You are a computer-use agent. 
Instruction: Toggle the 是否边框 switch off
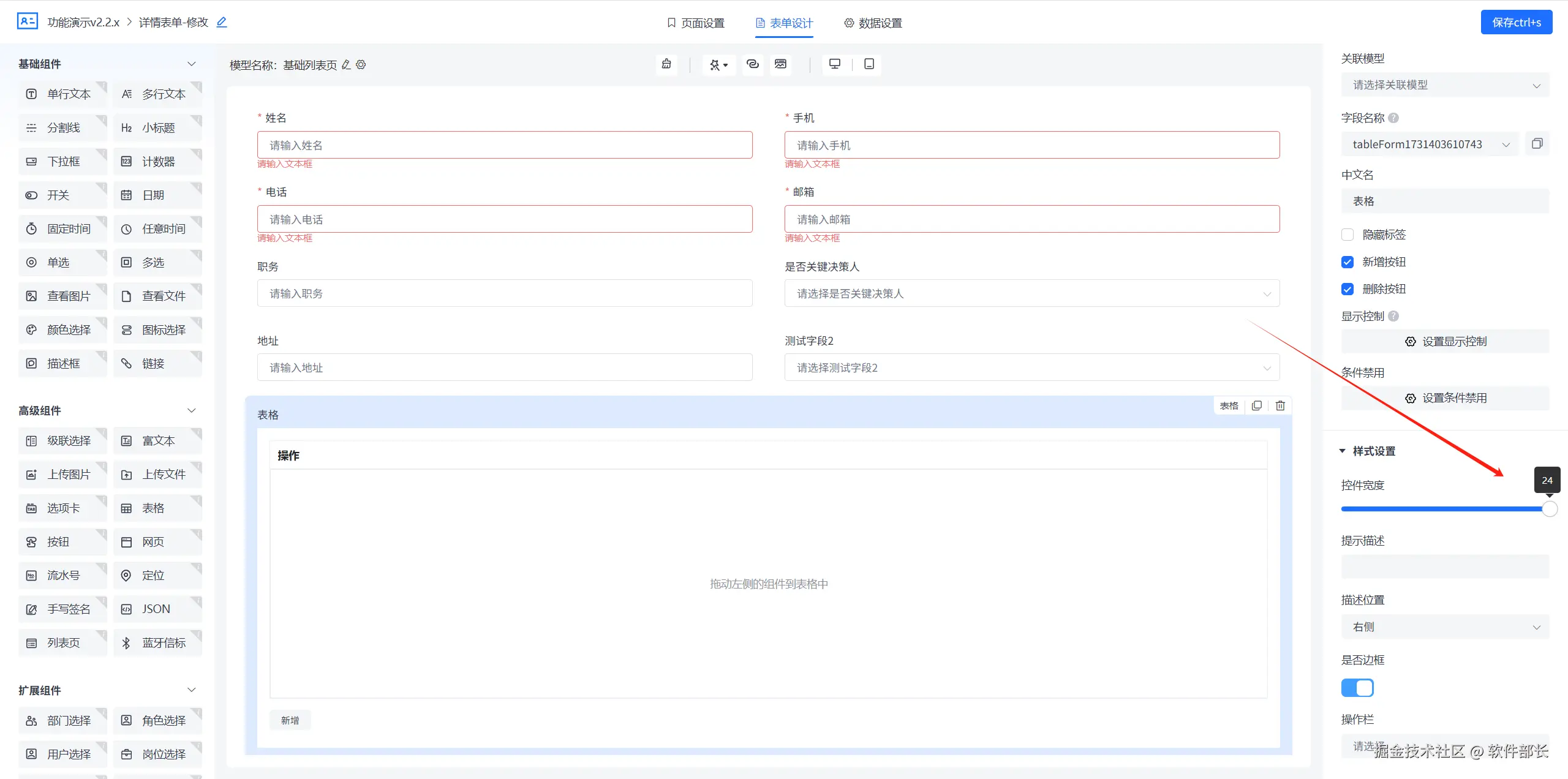click(x=1357, y=688)
